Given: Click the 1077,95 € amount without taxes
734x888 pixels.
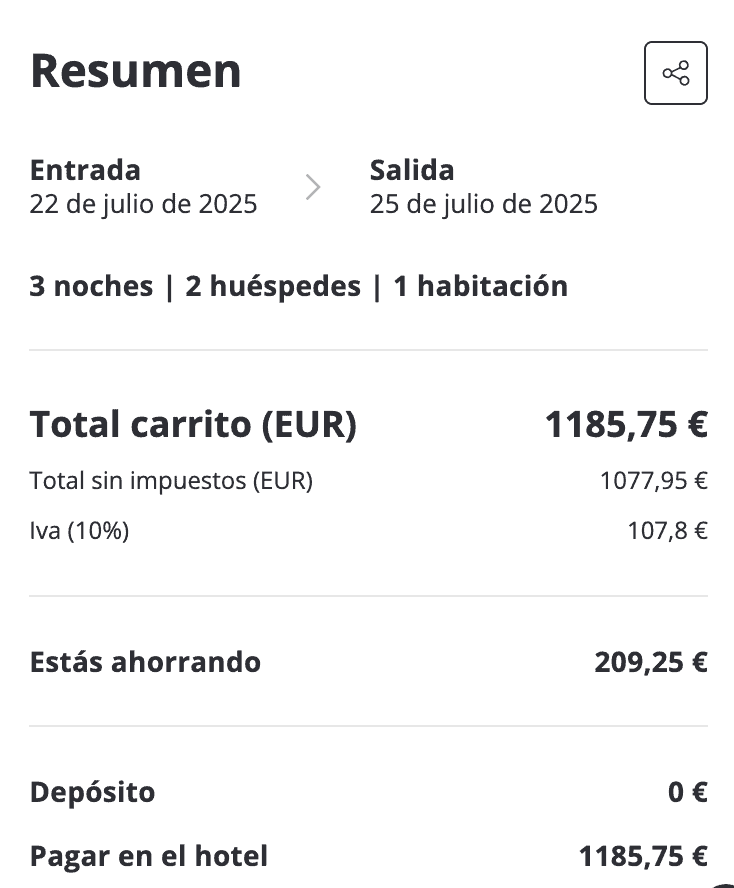Looking at the screenshot, I should [653, 481].
